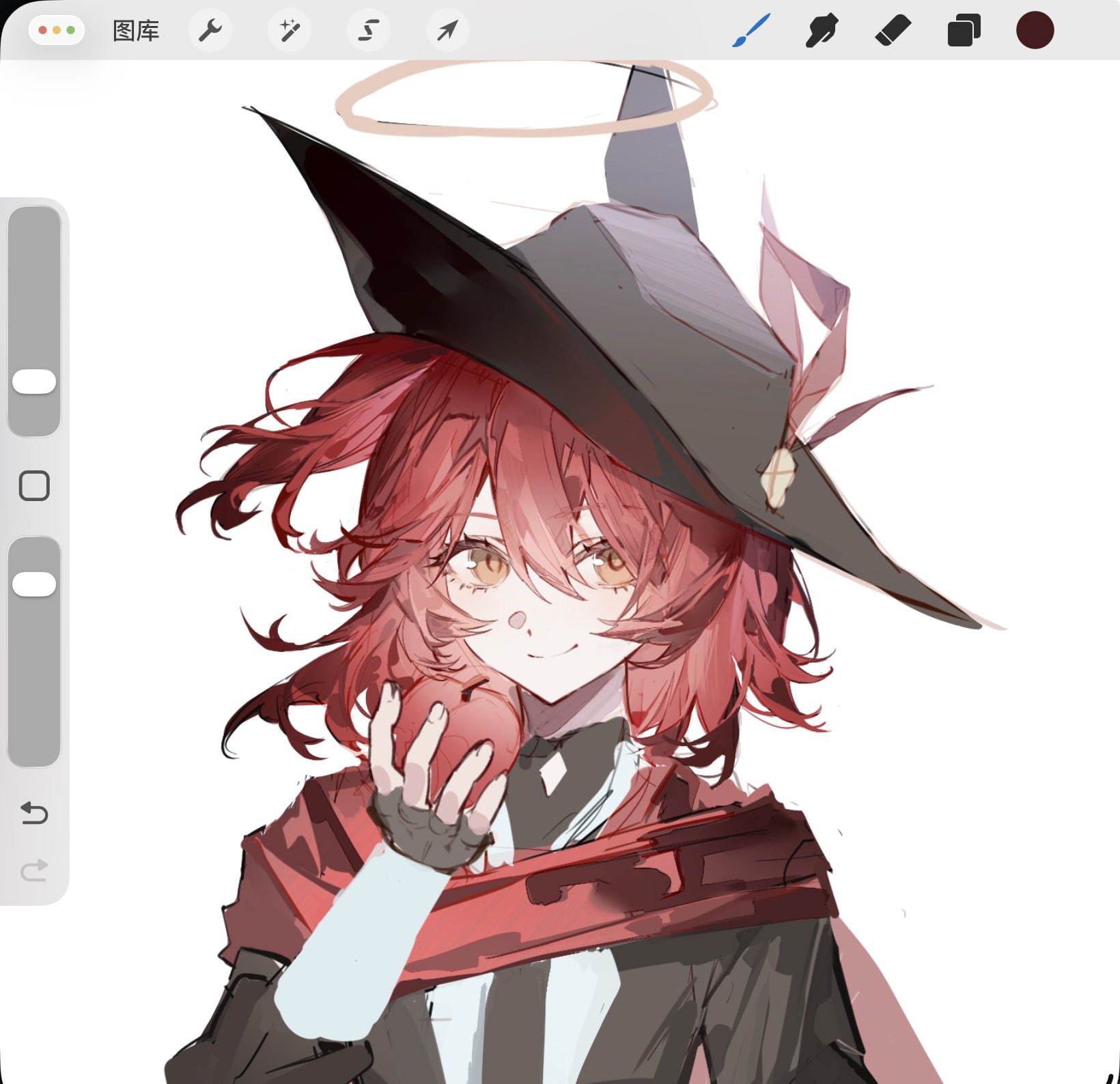Image resolution: width=1120 pixels, height=1084 pixels.
Task: Click the red close window dot
Action: click(43, 31)
